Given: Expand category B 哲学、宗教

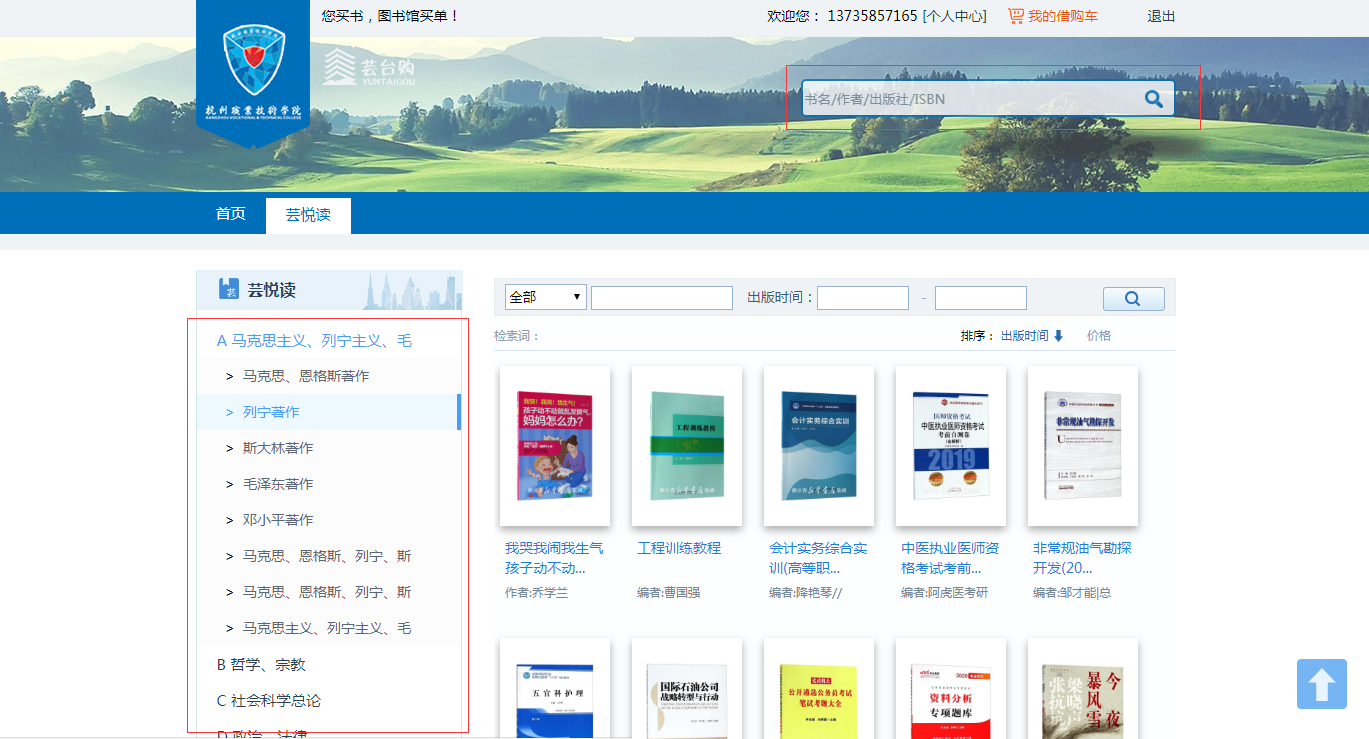Looking at the screenshot, I should point(261,664).
